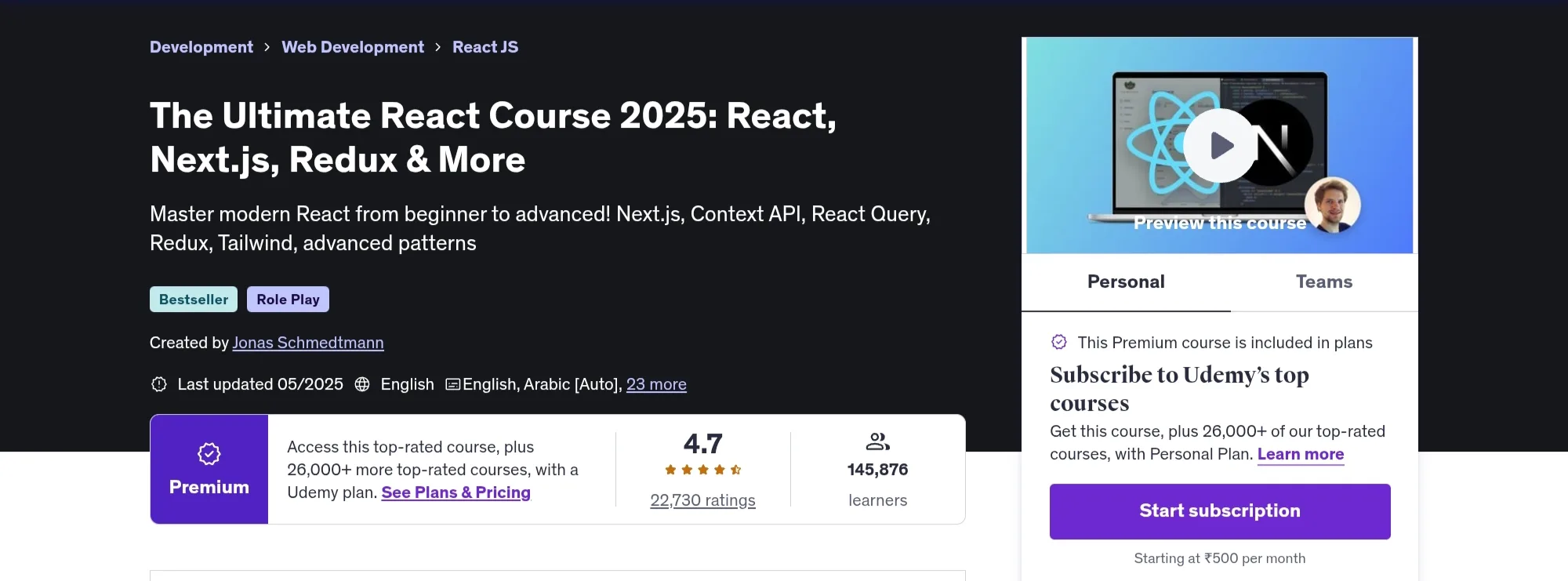Click 'Subscribe to Udemy's top courses' heading
This screenshot has width=1568, height=581.
(1179, 389)
